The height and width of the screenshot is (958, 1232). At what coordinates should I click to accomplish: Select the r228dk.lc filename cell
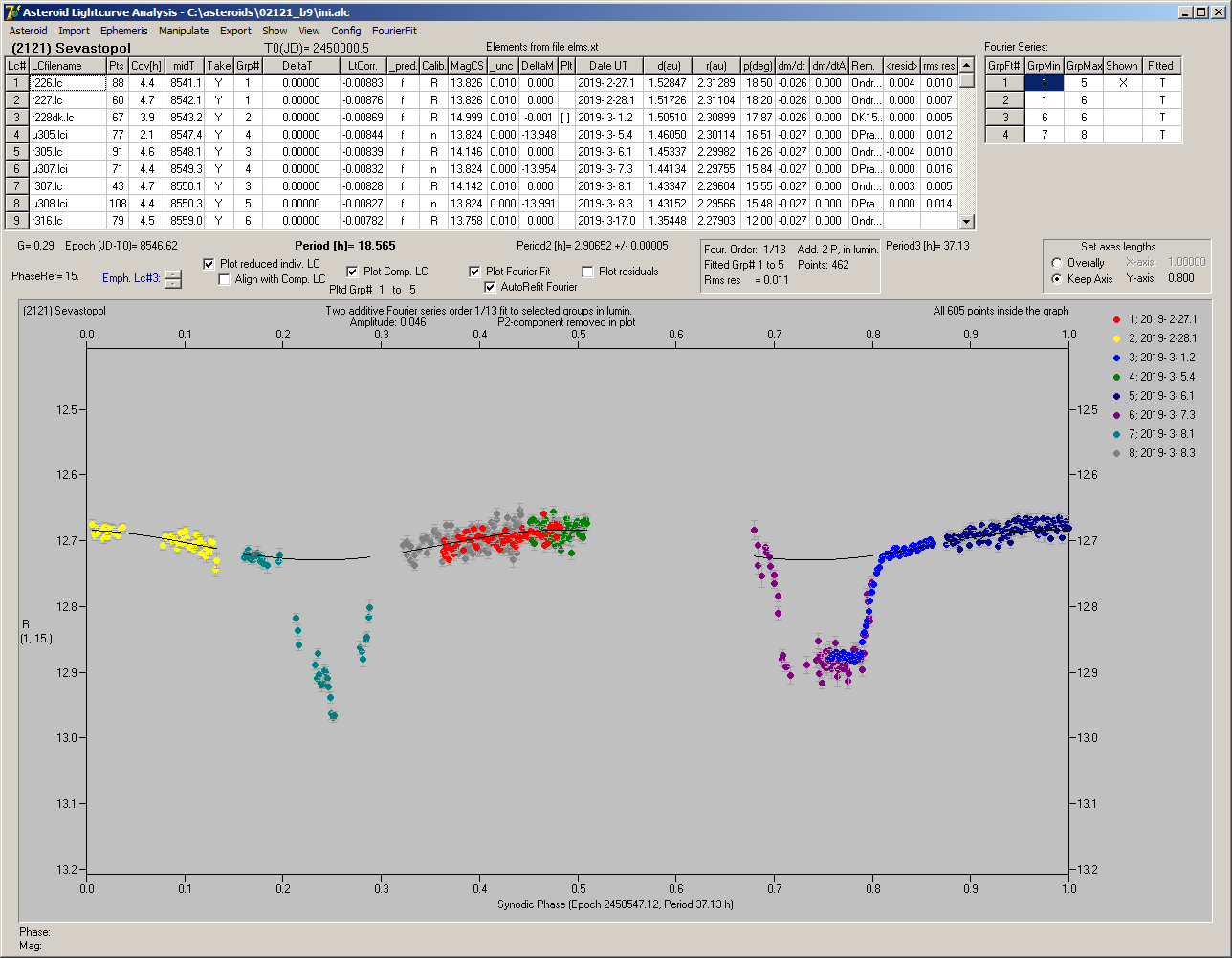(67, 118)
